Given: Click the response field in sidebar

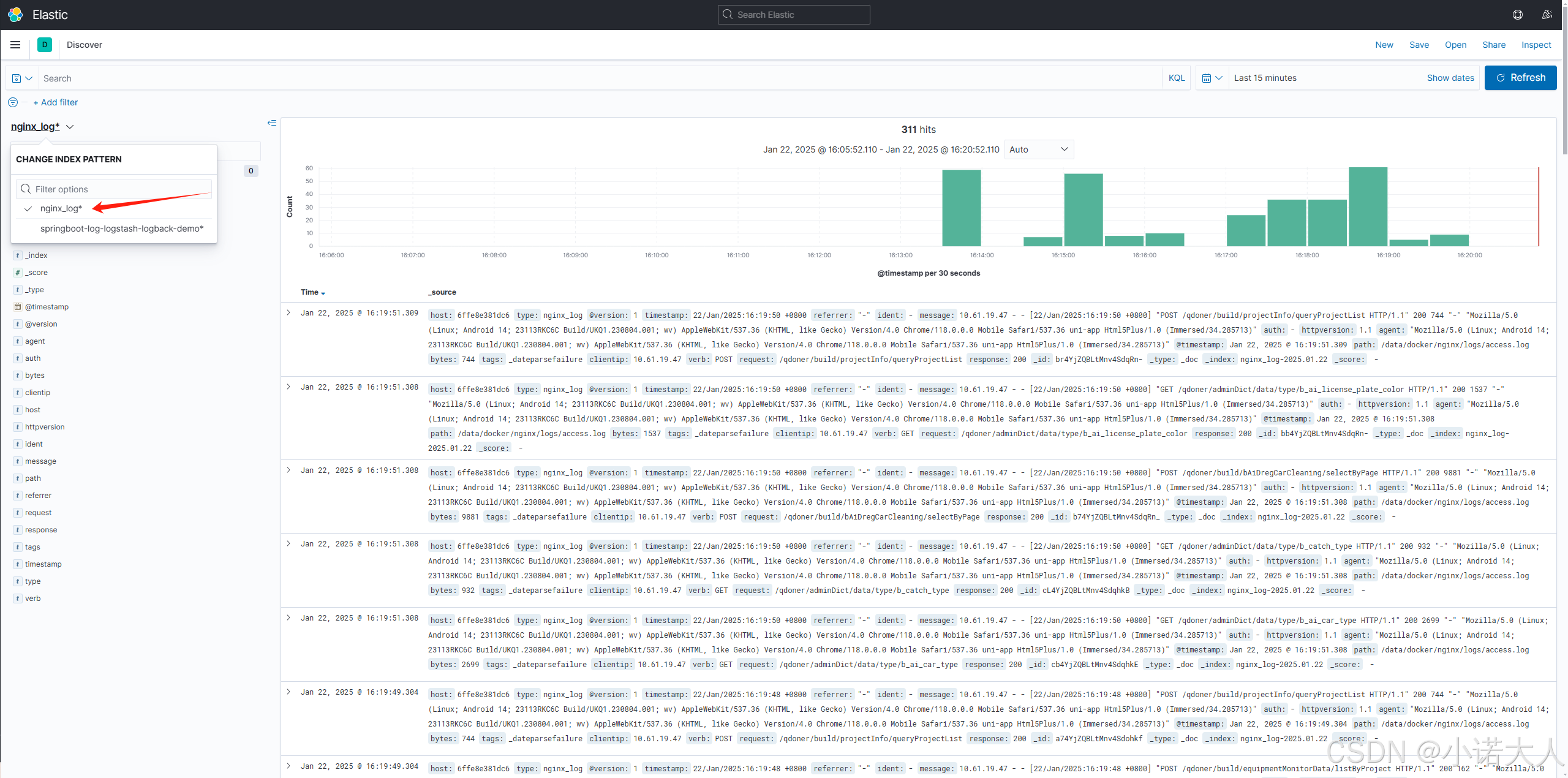Looking at the screenshot, I should point(41,530).
